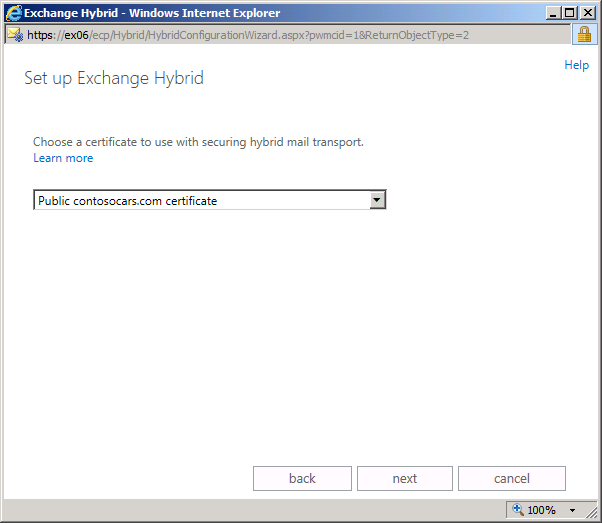Click the security lock icon
The width and height of the screenshot is (602, 523).
(584, 35)
